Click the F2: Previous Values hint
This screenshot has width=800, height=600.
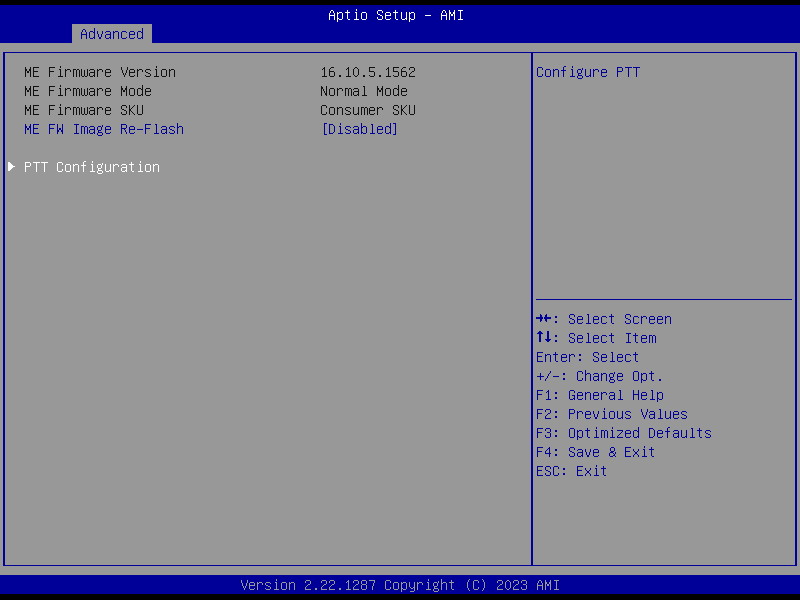(x=612, y=414)
